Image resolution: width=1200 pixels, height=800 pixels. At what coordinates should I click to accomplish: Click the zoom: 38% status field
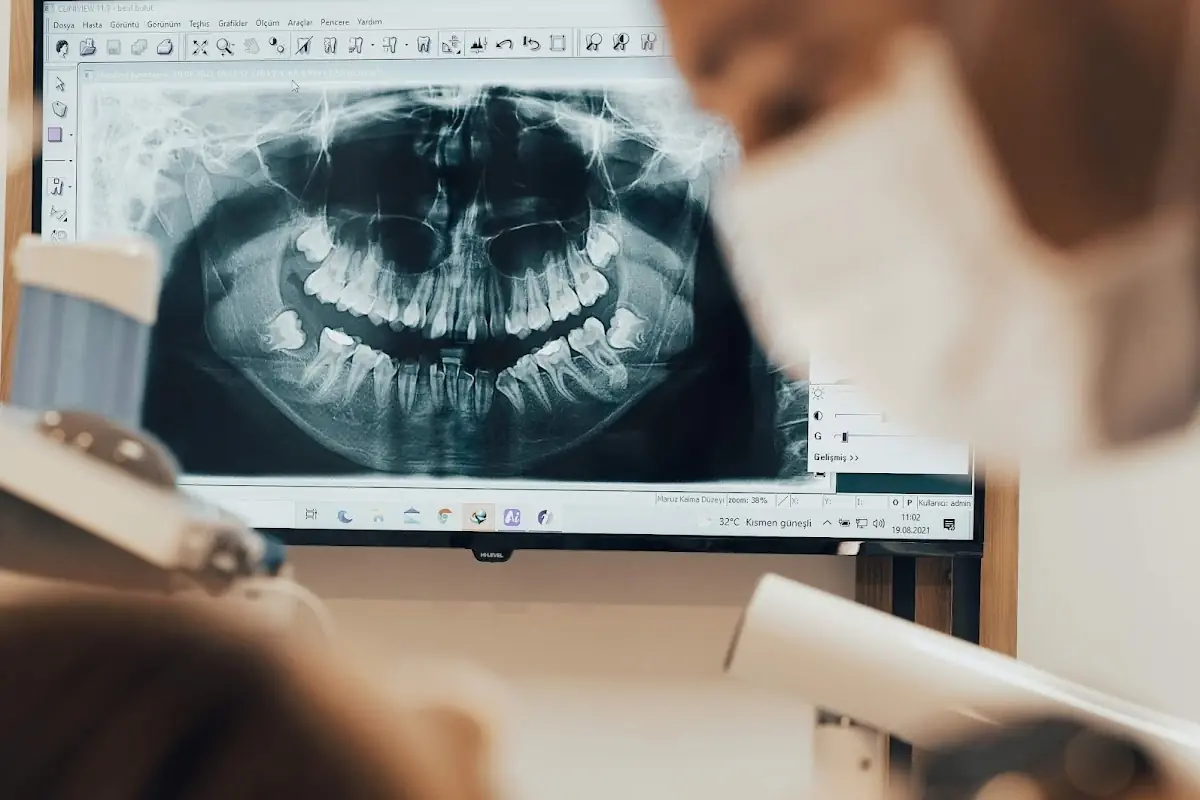click(x=748, y=500)
